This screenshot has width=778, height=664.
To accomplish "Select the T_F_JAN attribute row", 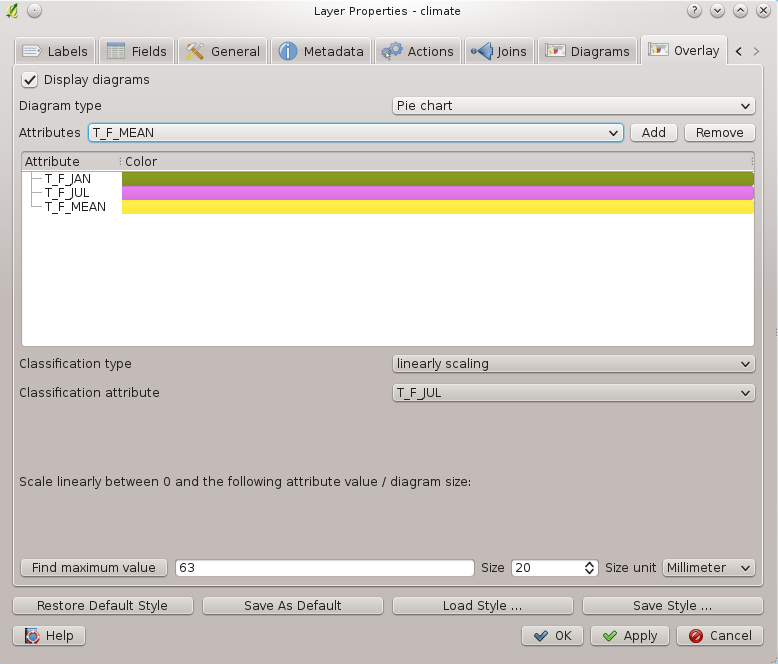I will pos(68,179).
